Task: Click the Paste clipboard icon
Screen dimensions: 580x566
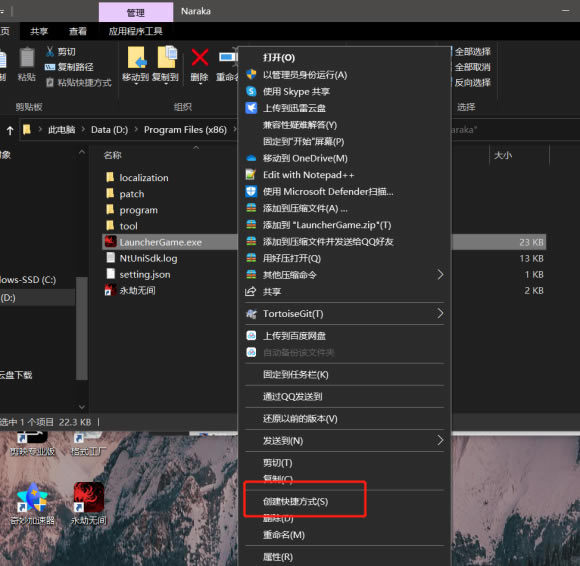Action: [x=27, y=57]
